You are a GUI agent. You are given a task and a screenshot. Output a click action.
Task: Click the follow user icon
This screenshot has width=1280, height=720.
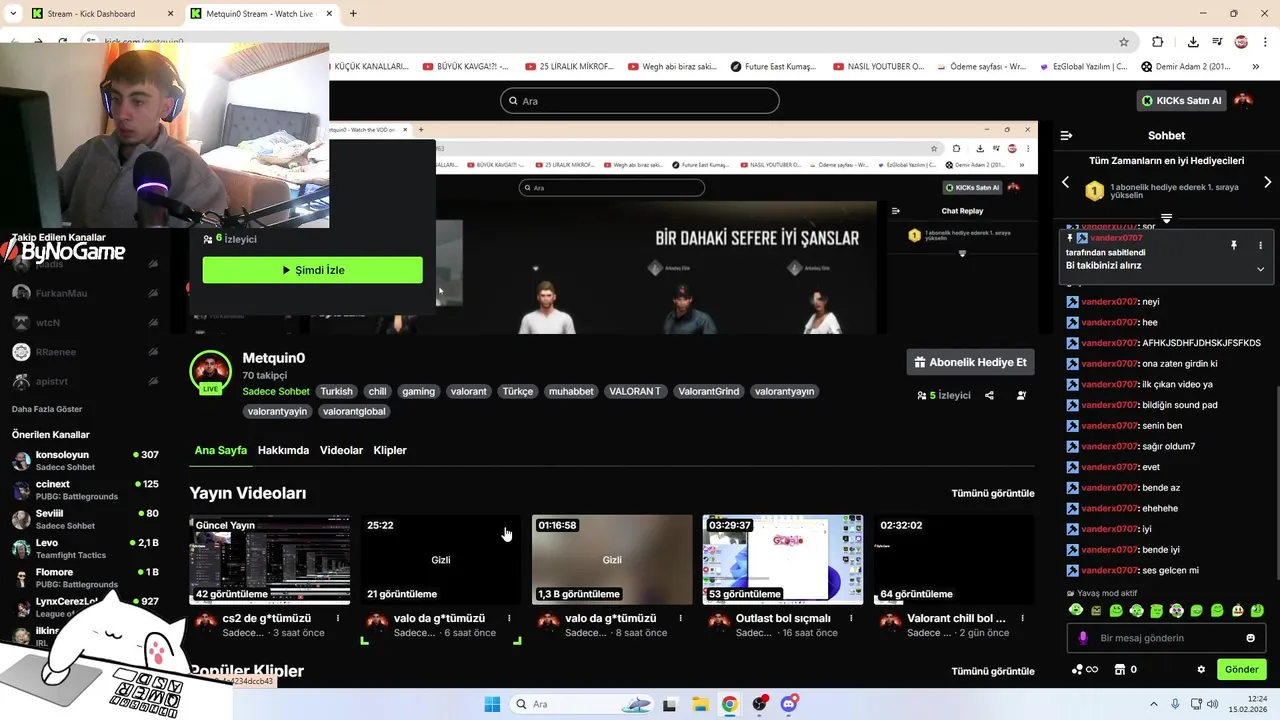[1021, 395]
